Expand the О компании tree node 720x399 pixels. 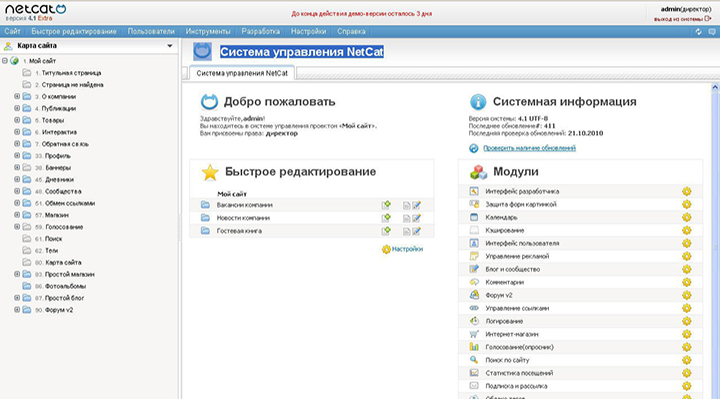click(x=17, y=96)
